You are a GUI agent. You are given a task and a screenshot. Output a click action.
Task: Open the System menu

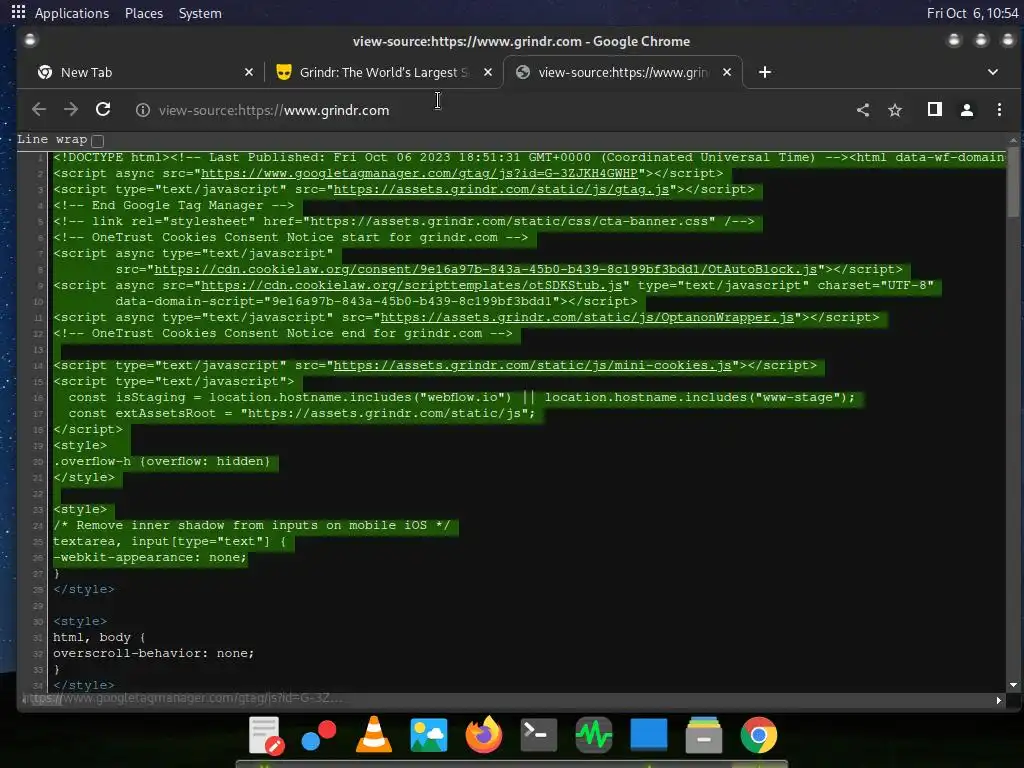200,13
